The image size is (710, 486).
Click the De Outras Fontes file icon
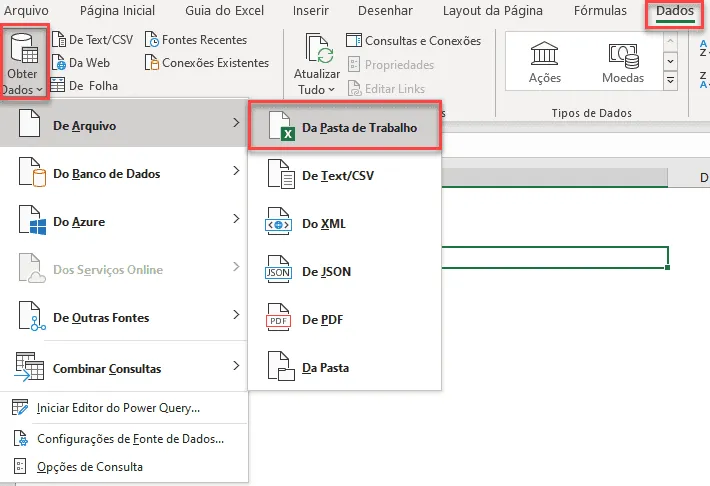[x=31, y=316]
